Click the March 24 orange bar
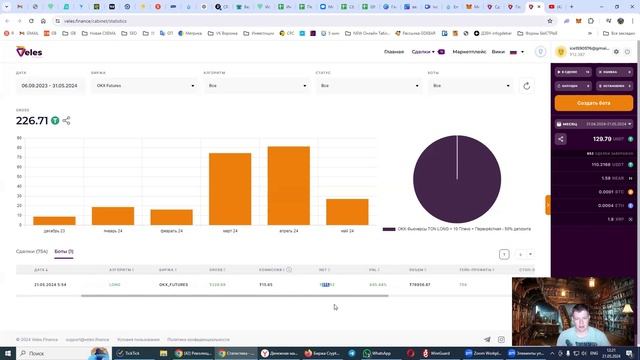This screenshot has width=640, height=360. [x=230, y=189]
